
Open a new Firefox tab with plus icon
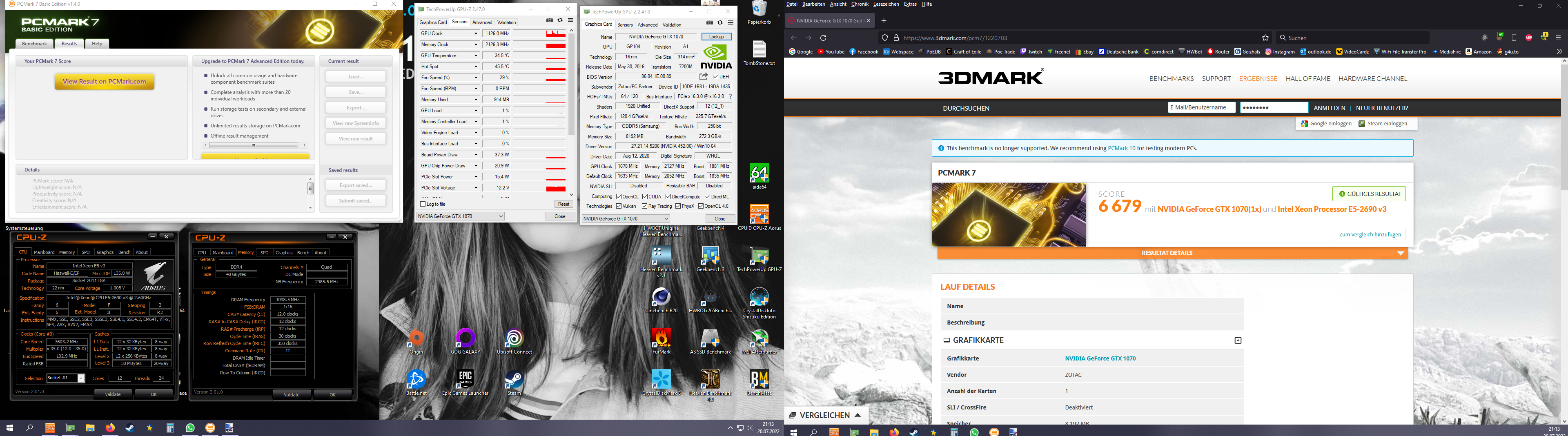click(884, 21)
